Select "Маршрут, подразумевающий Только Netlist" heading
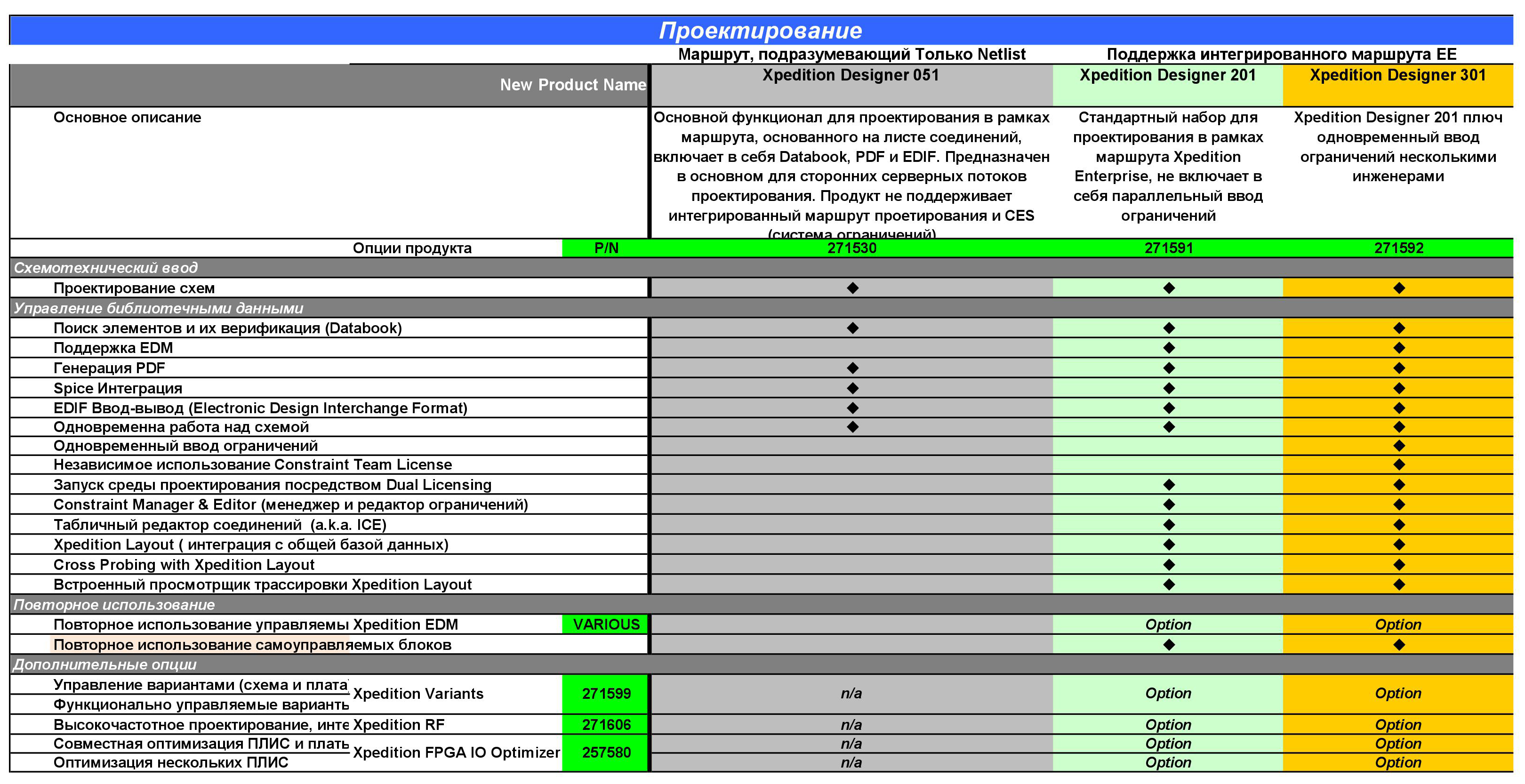Viewport: 1525px width, 784px height. click(x=851, y=55)
